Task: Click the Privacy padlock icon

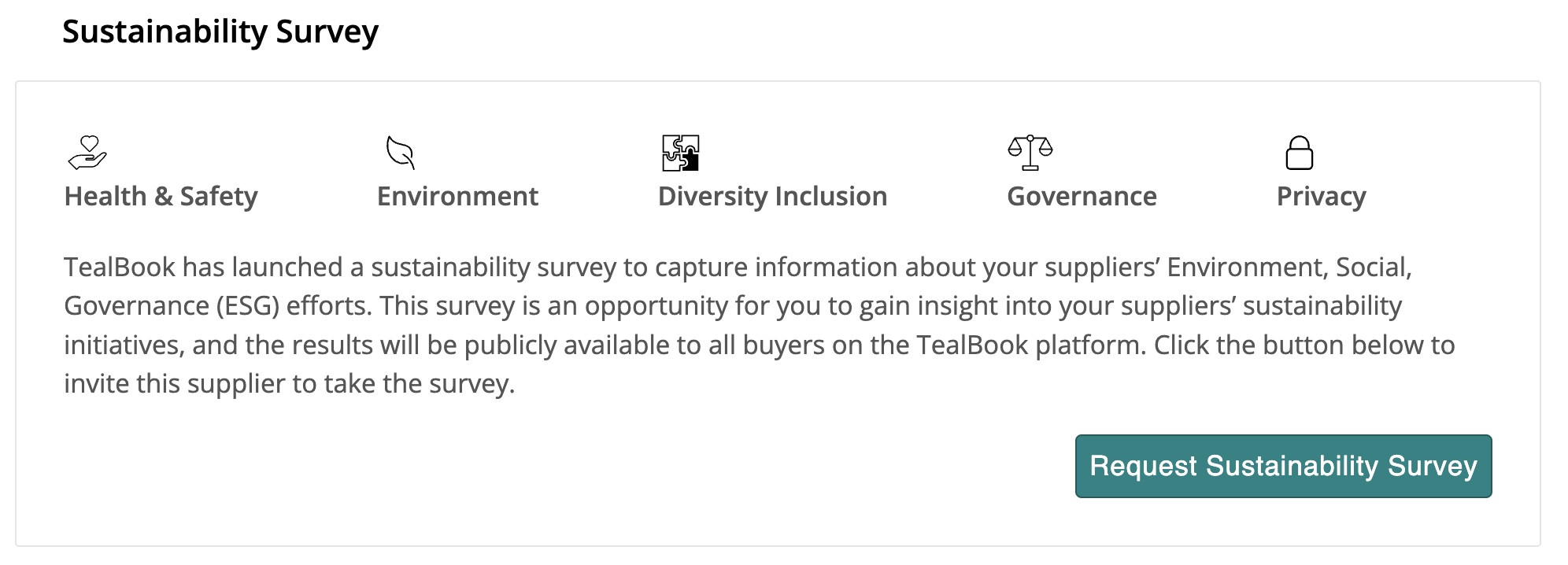Action: (x=1299, y=153)
